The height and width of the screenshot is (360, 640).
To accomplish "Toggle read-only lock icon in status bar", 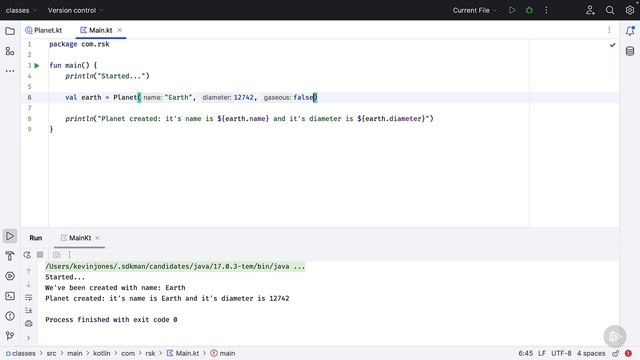I will (616, 353).
